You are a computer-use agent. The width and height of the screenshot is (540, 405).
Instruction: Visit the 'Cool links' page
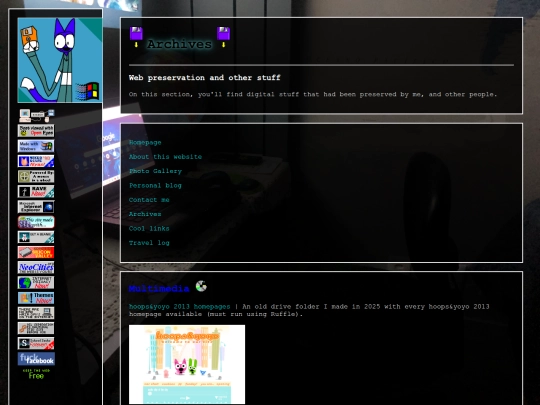click(x=149, y=229)
